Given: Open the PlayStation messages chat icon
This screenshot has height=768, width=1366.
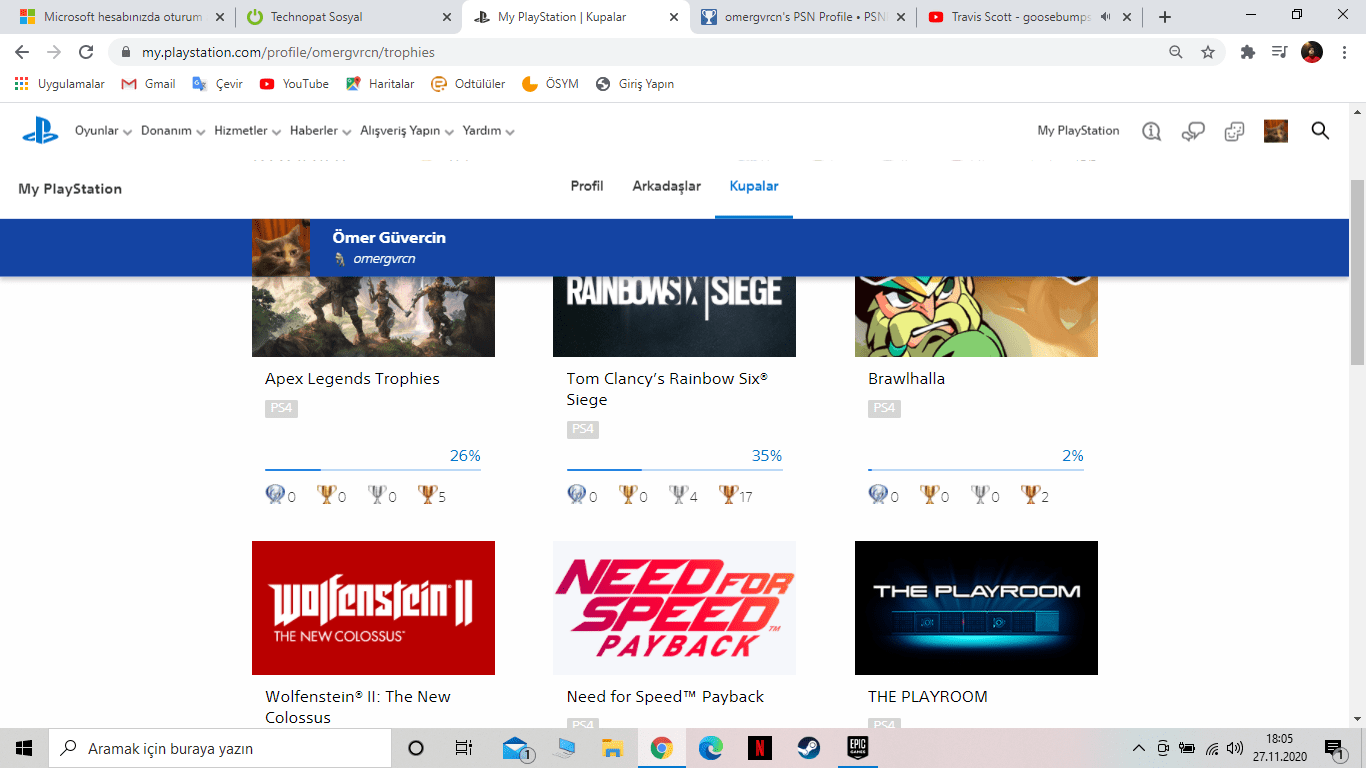Looking at the screenshot, I should [x=1193, y=131].
